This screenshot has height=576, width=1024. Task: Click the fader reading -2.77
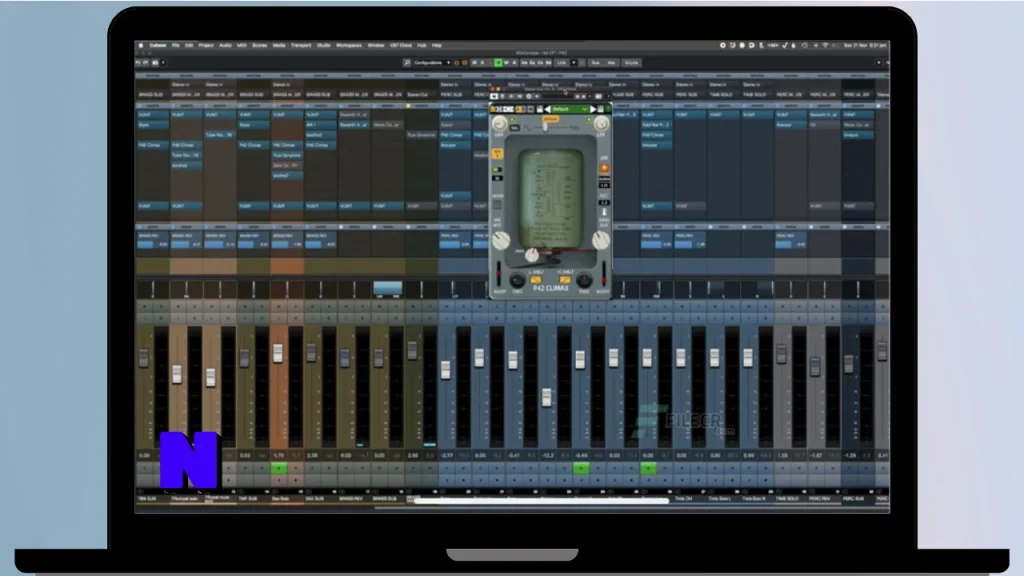click(x=445, y=370)
